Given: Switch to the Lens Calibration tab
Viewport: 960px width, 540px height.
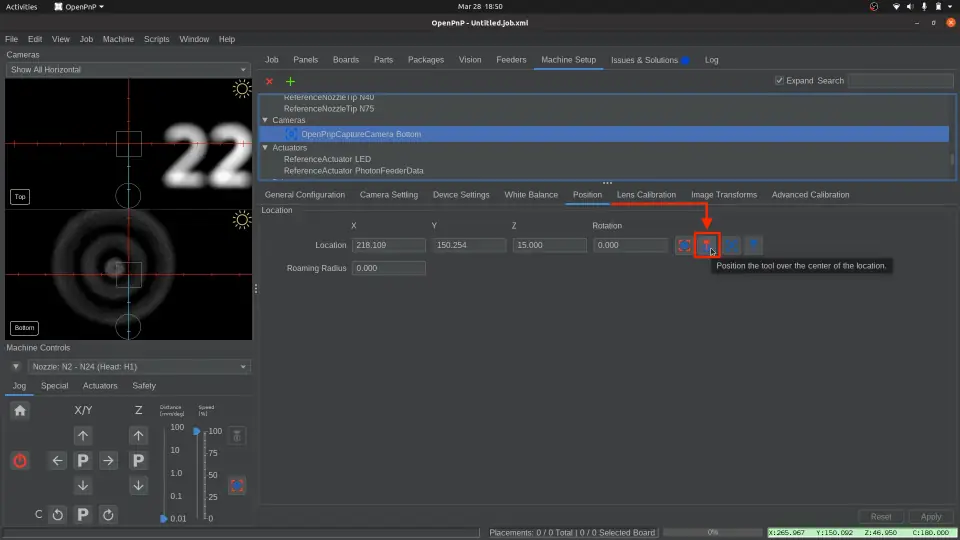Looking at the screenshot, I should click(646, 195).
